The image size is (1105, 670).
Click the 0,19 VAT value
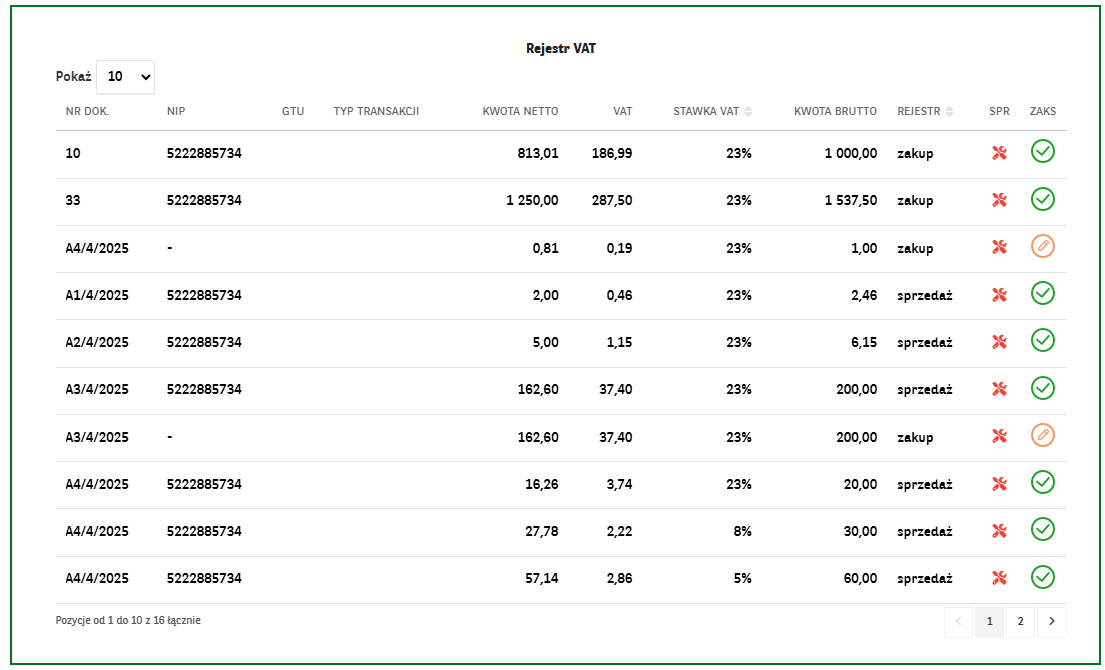[619, 248]
